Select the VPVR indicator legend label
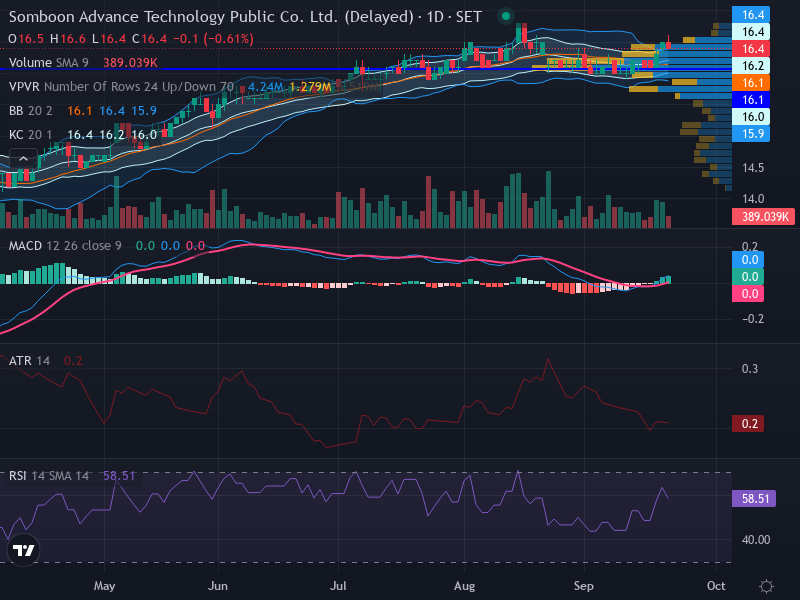This screenshot has height=600, width=800. click(x=24, y=87)
